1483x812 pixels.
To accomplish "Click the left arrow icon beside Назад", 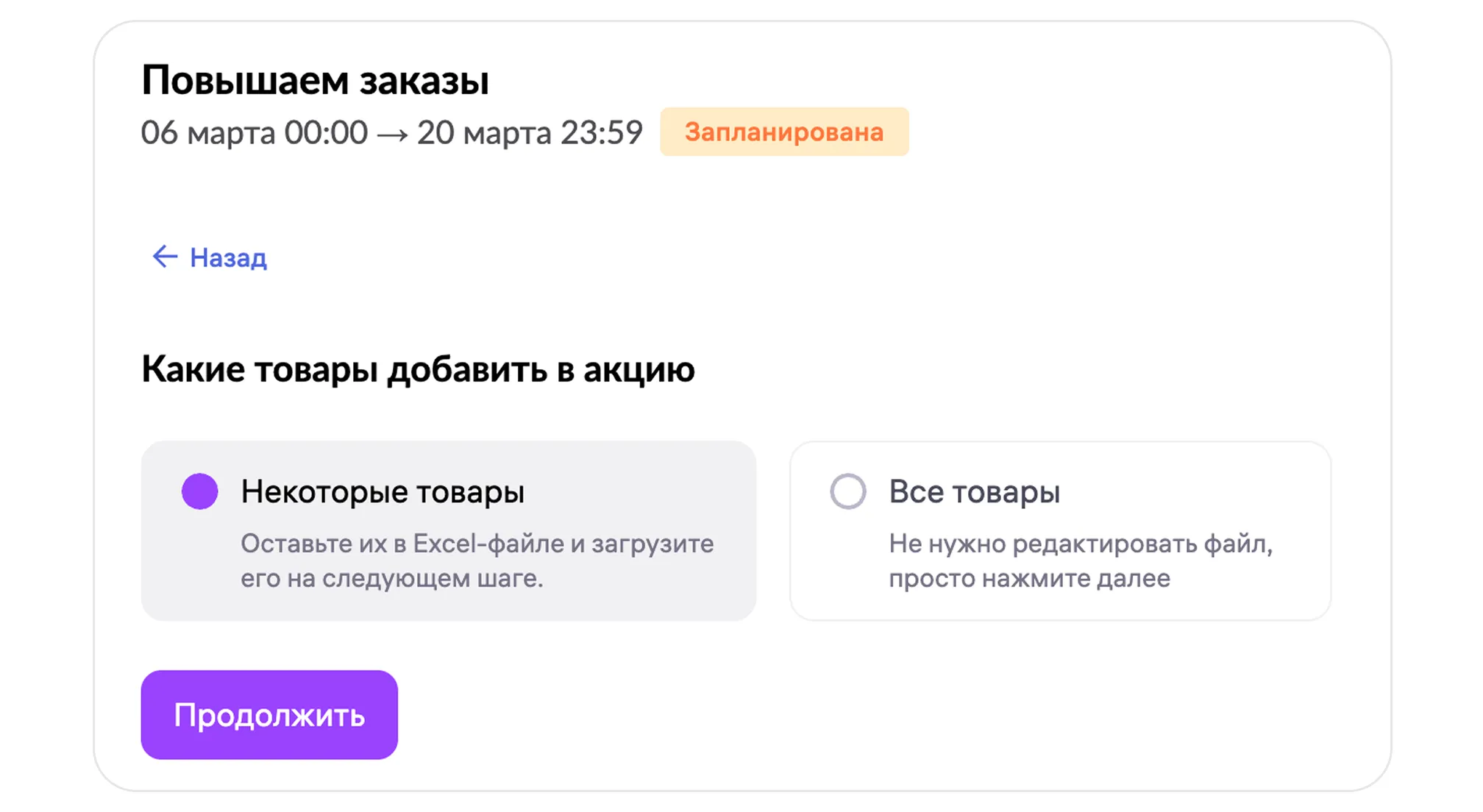I will point(165,257).
